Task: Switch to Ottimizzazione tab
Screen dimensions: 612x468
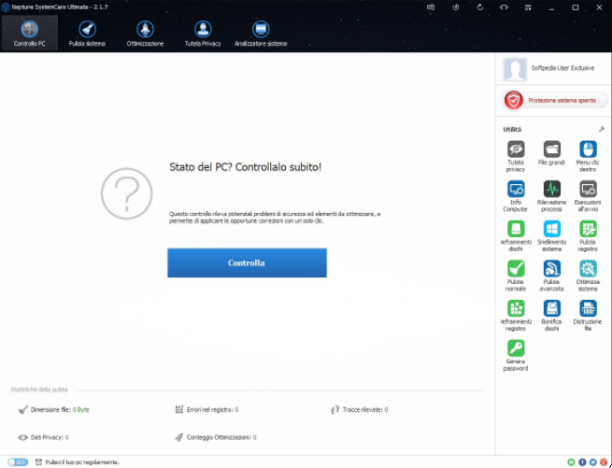Action: pos(145,34)
